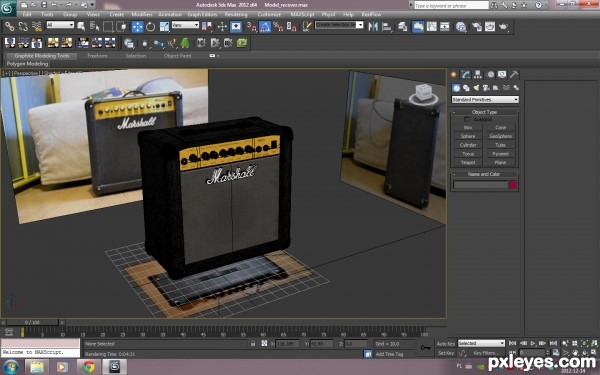
Task: Click the Plane primitive button
Action: [x=501, y=163]
